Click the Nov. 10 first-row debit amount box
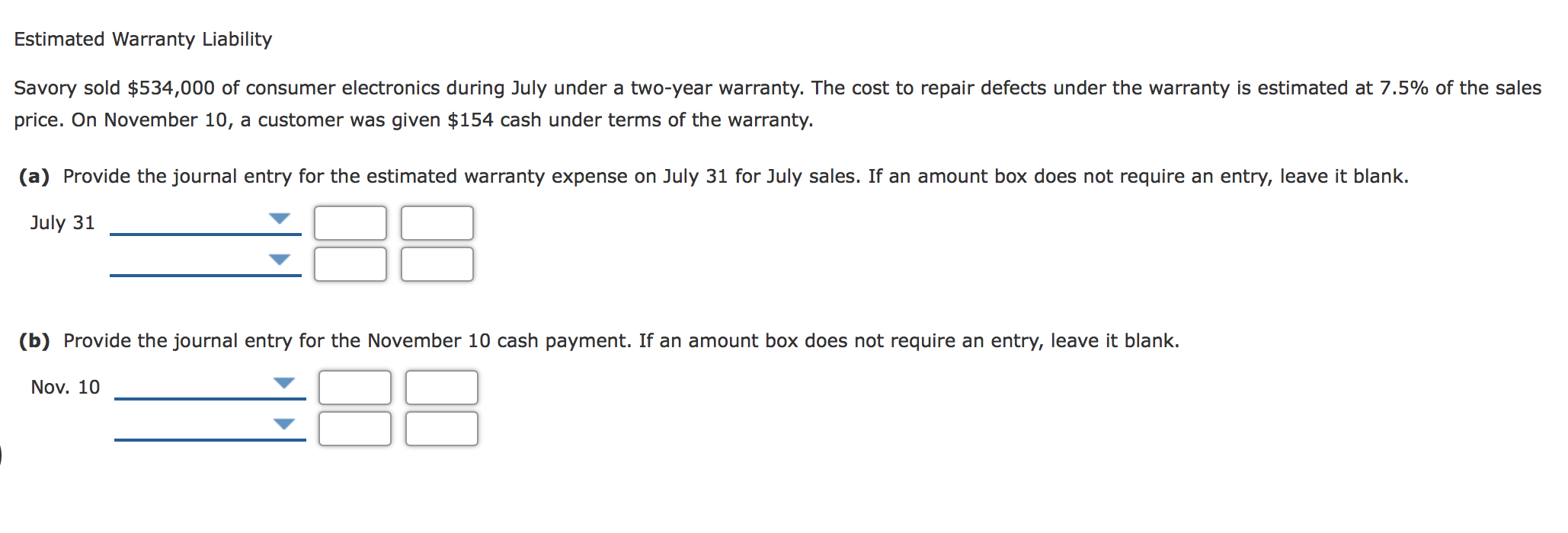Screen dimensions: 1568x533 [354, 387]
